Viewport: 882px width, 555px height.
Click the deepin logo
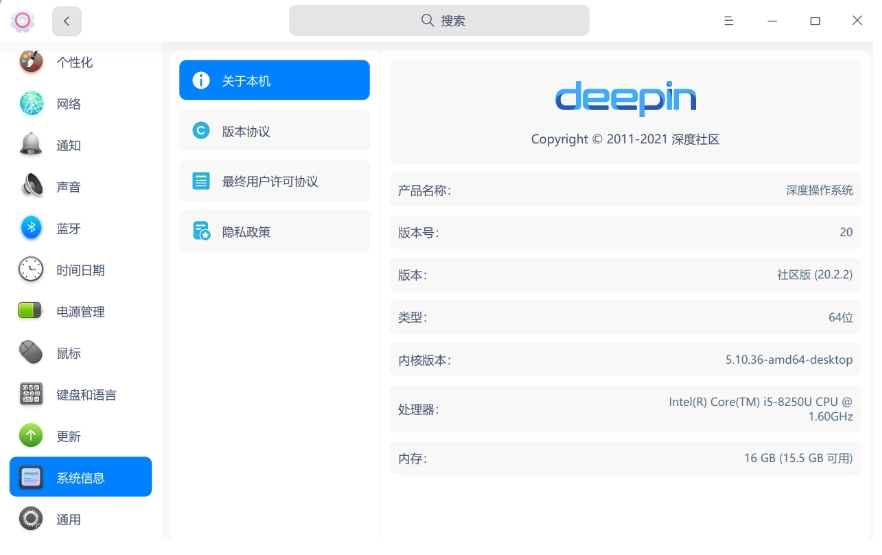point(626,98)
